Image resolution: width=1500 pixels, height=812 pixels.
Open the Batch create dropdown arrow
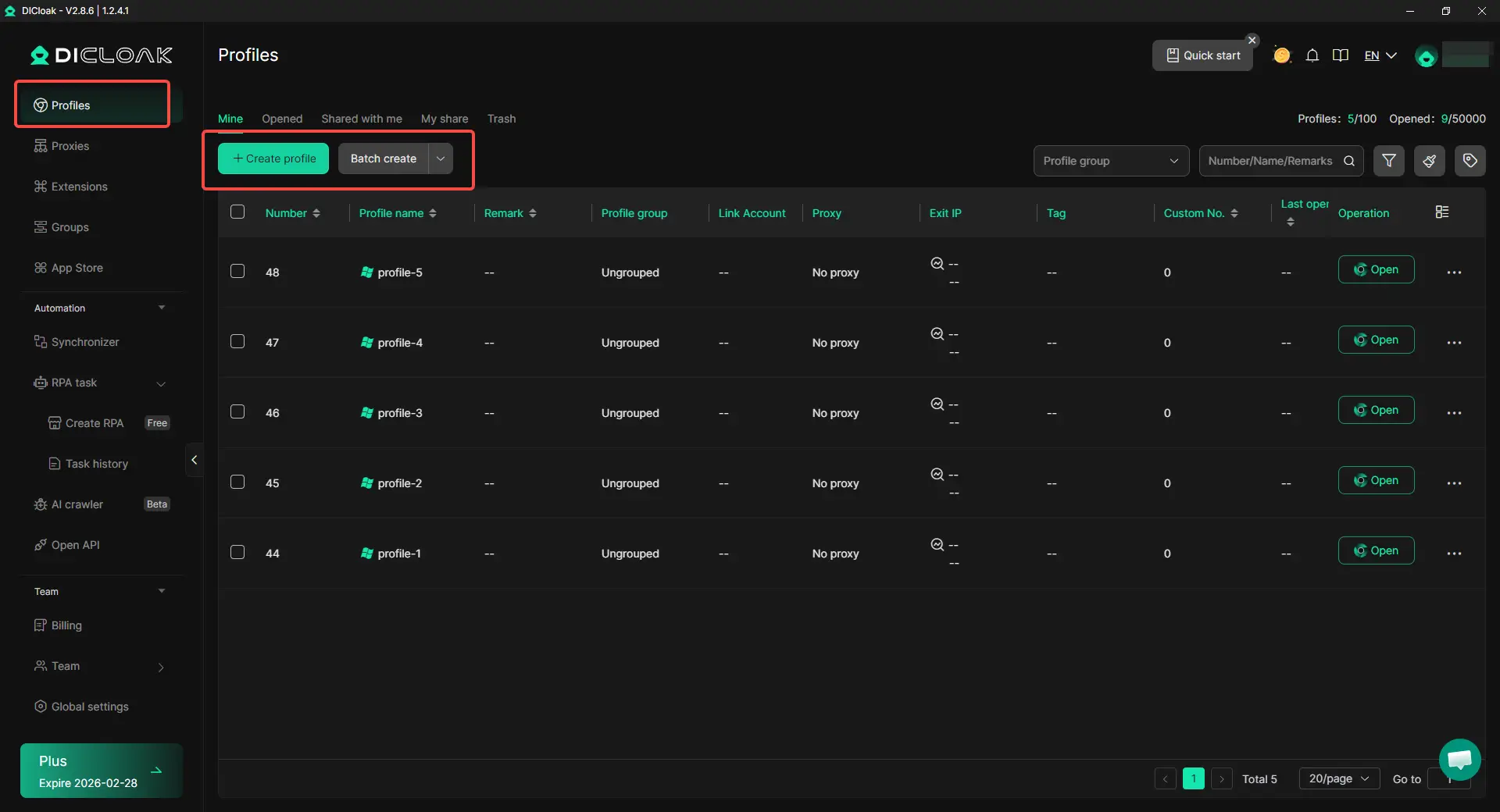coord(441,158)
